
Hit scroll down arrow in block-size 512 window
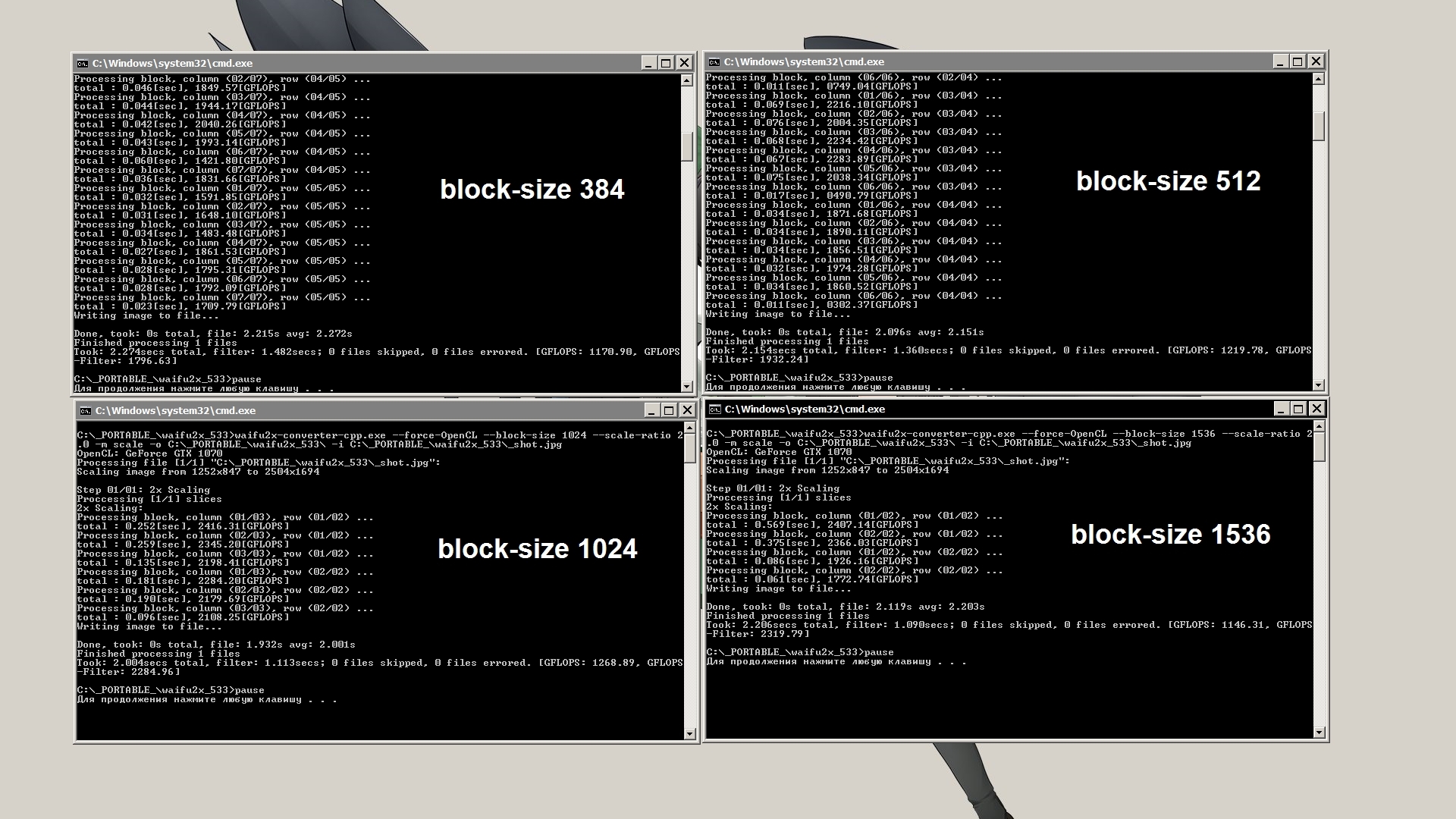point(1318,385)
